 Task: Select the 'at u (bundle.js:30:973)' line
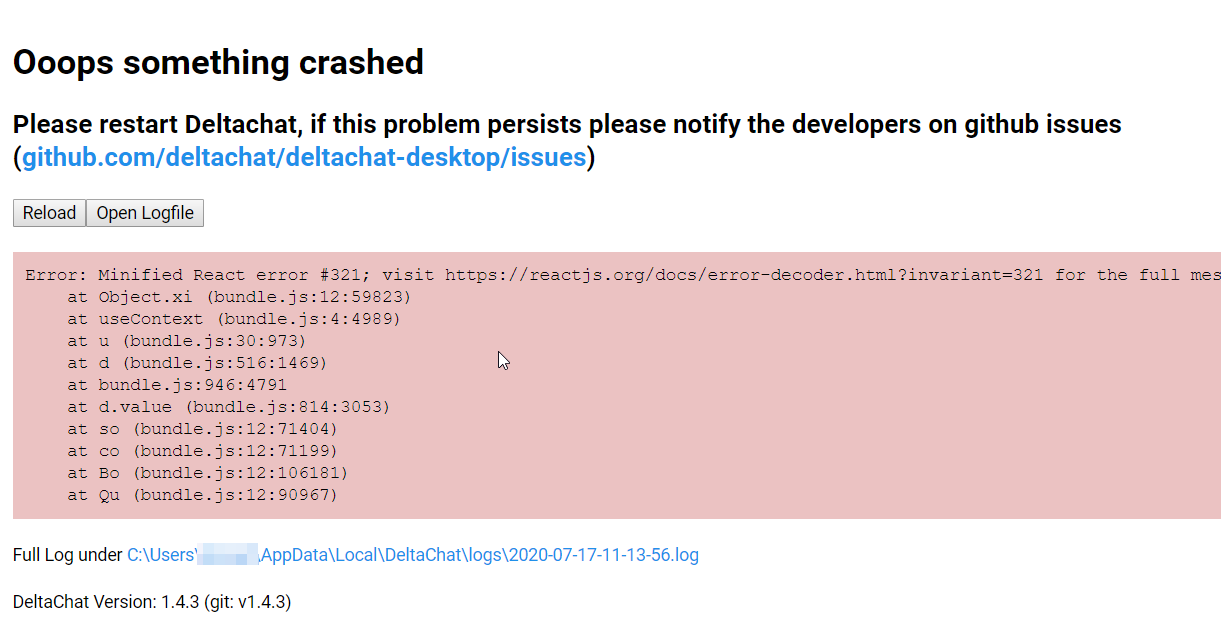click(x=187, y=341)
